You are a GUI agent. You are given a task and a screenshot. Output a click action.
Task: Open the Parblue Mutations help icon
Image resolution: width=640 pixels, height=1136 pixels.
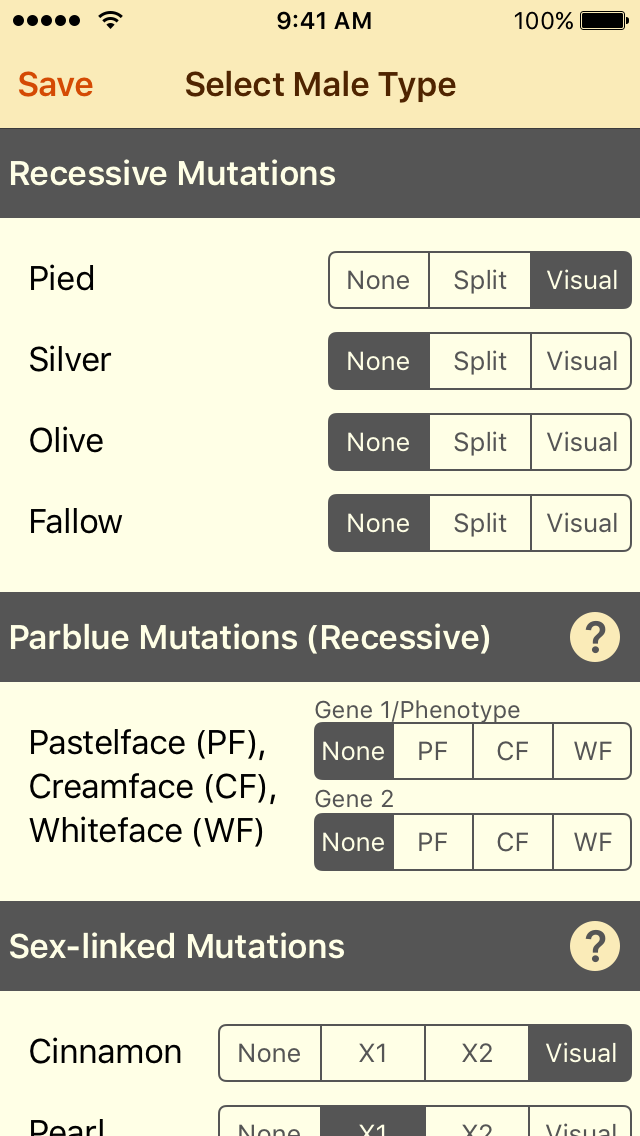[x=595, y=637]
